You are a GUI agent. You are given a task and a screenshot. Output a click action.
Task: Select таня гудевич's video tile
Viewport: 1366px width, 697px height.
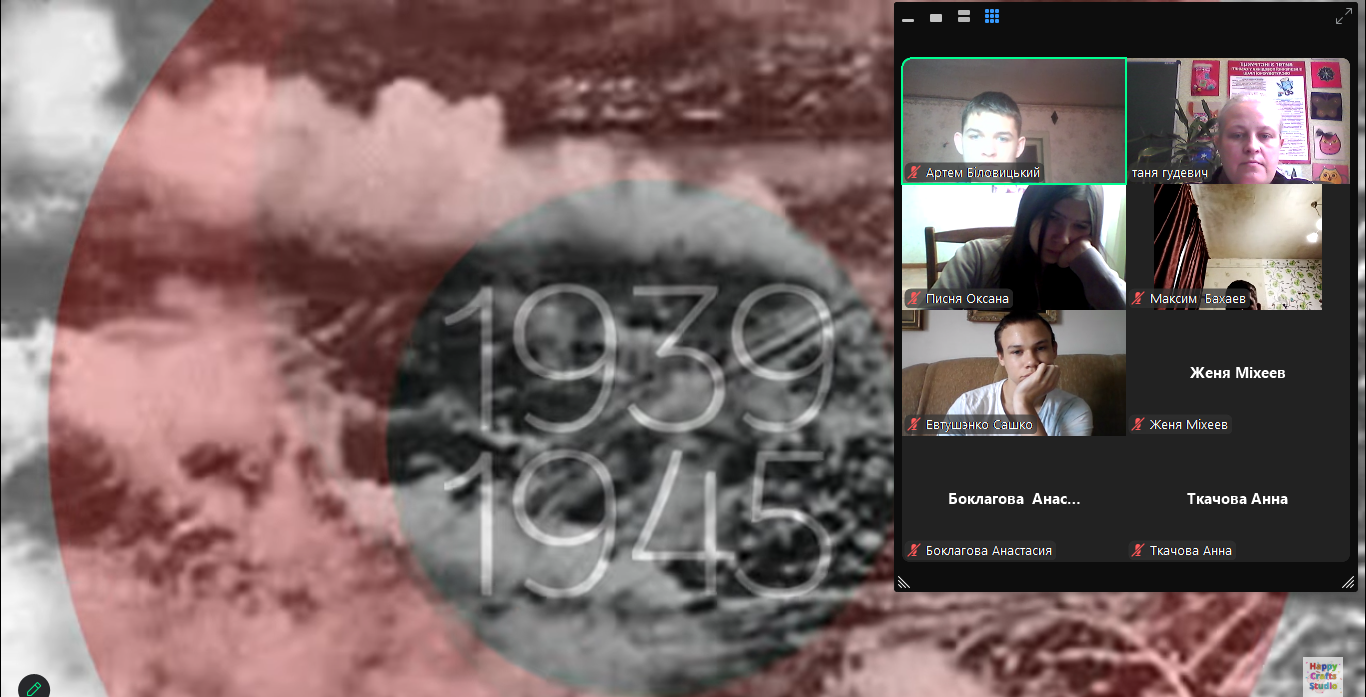(1238, 121)
